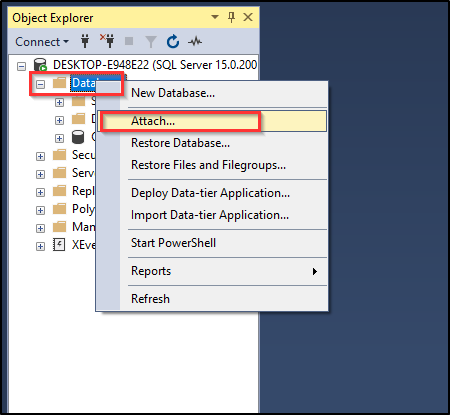Click the Connect Object Explorer plug icon

click(85, 41)
